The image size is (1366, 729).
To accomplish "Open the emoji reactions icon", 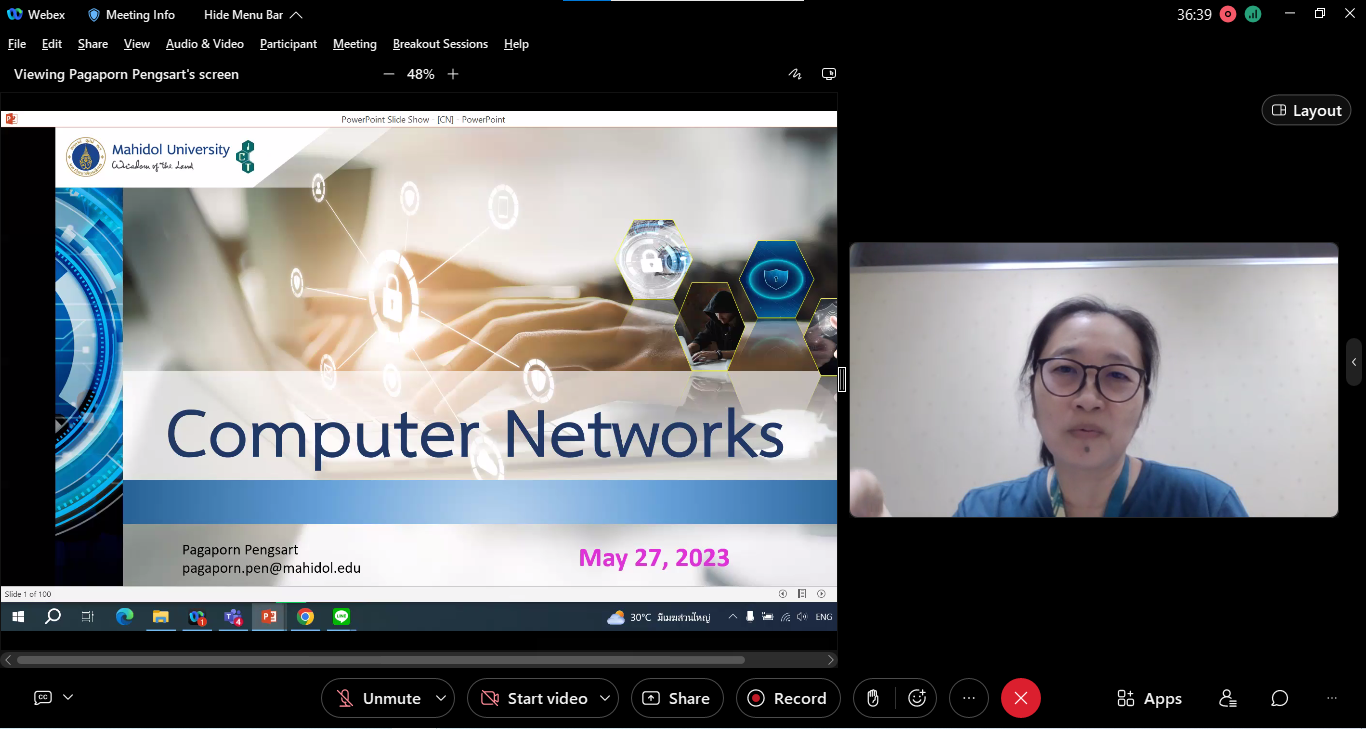I will pos(917,698).
